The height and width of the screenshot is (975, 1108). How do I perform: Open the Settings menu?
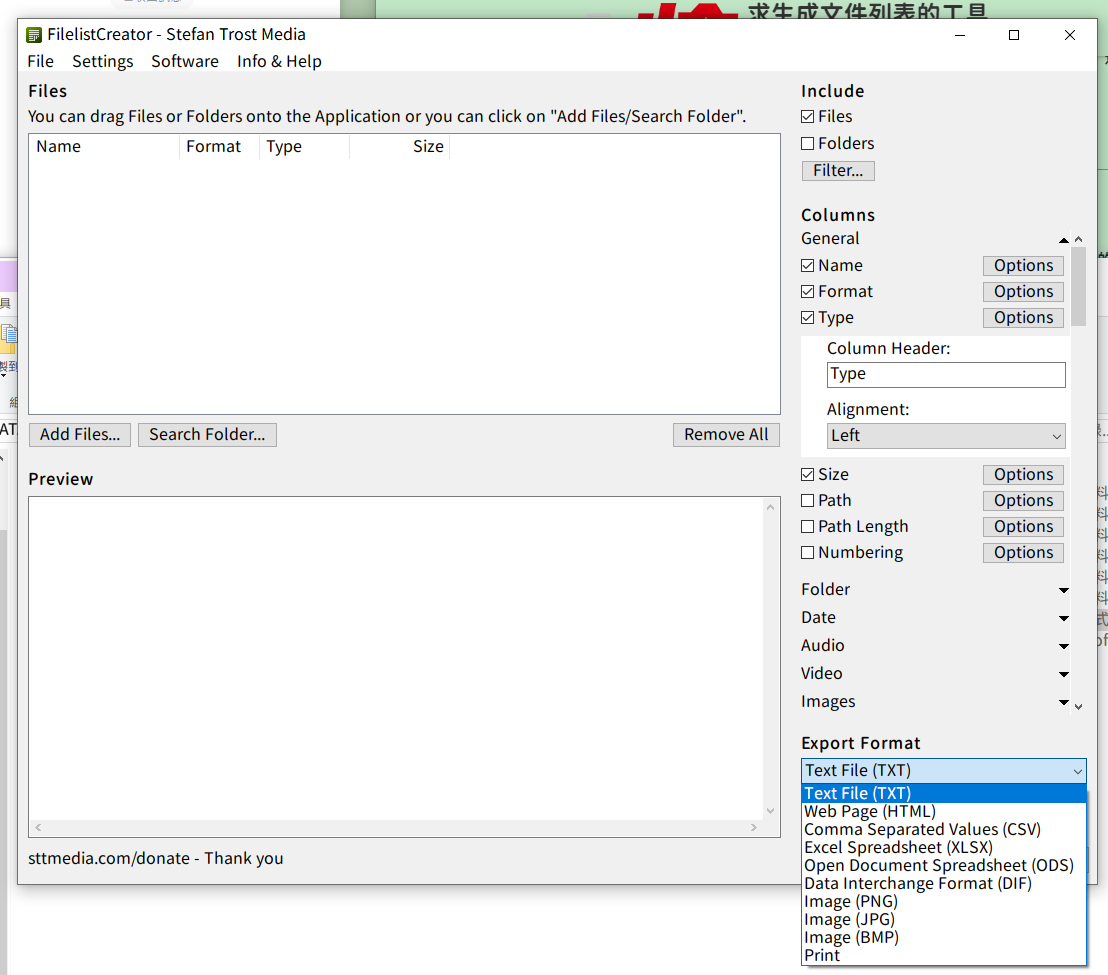[x=102, y=62]
